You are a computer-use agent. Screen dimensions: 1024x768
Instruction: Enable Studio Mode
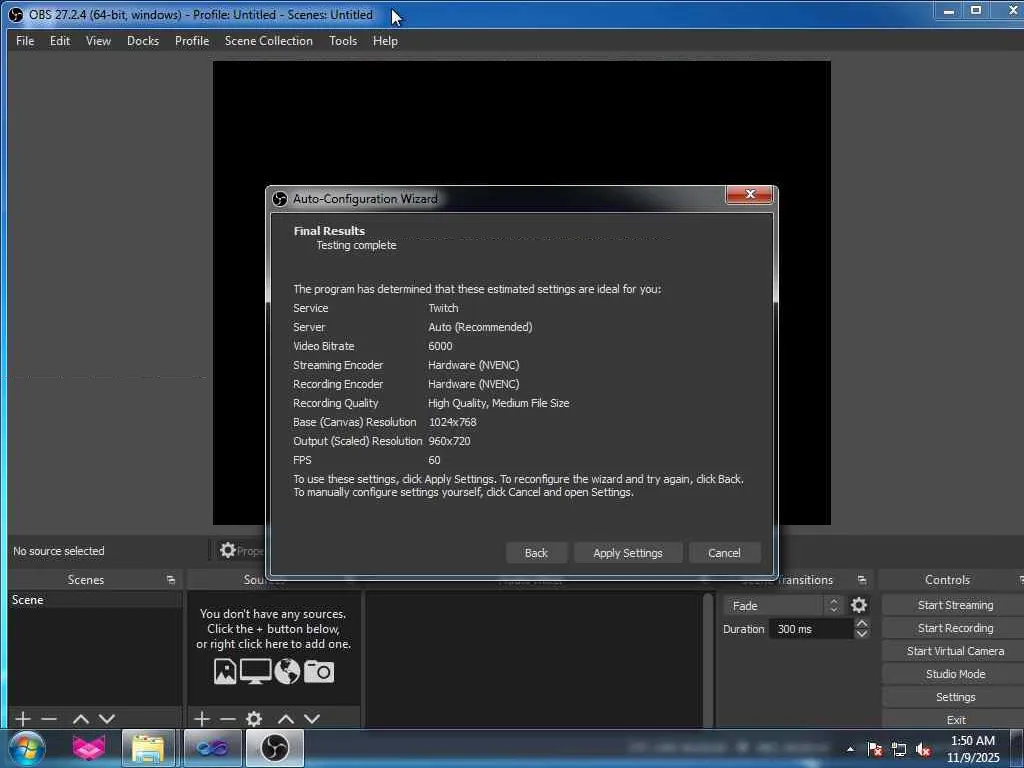tap(955, 673)
